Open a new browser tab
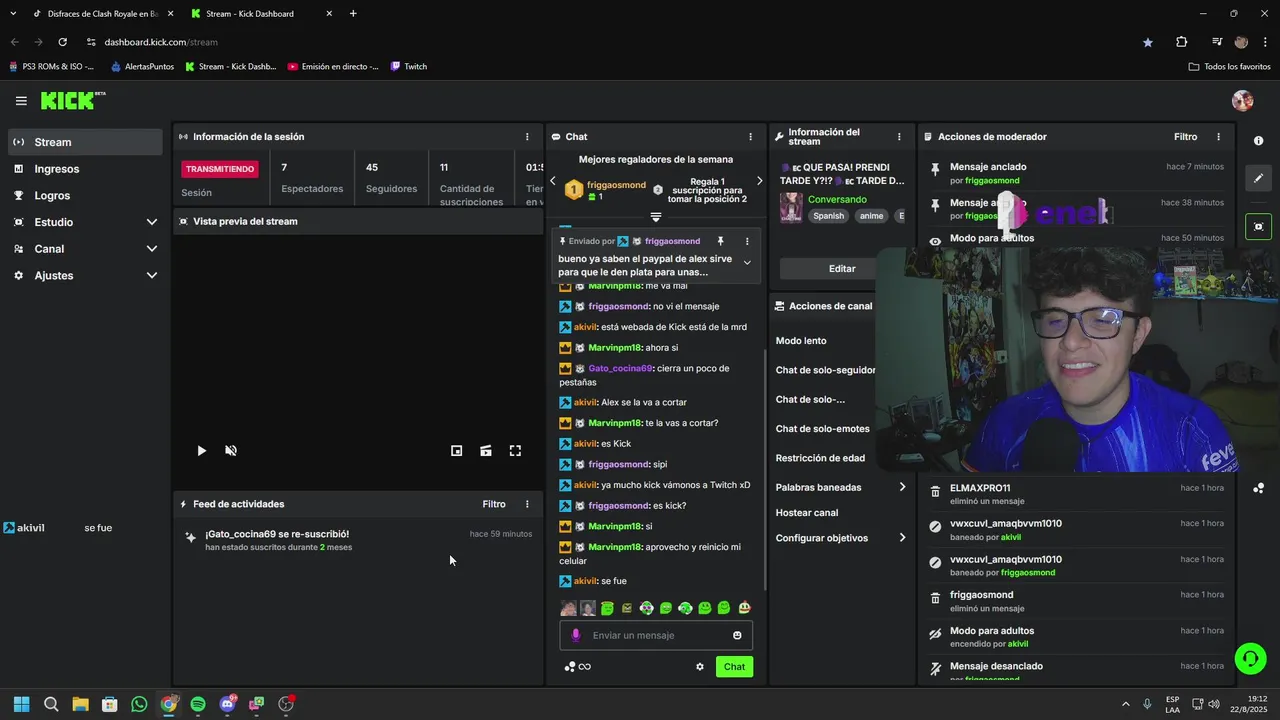 (x=353, y=14)
